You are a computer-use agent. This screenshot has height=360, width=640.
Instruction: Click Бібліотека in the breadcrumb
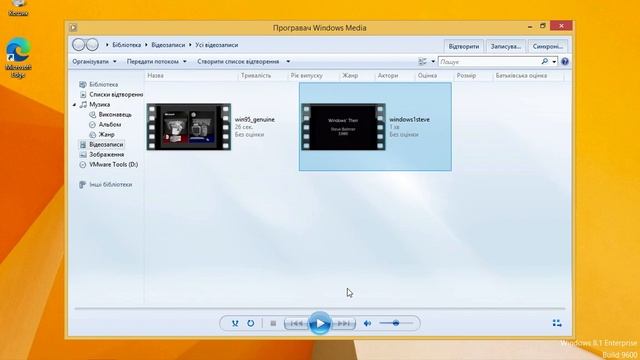tap(127, 45)
